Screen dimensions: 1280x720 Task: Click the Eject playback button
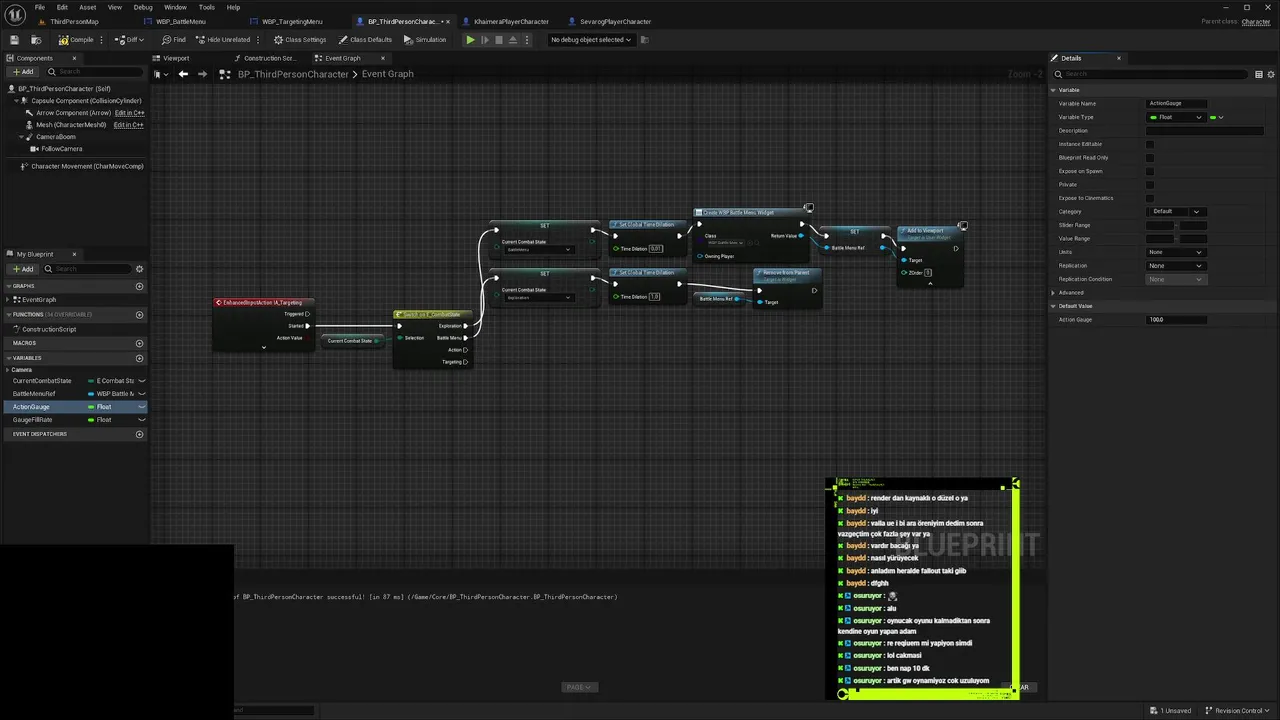tap(513, 40)
